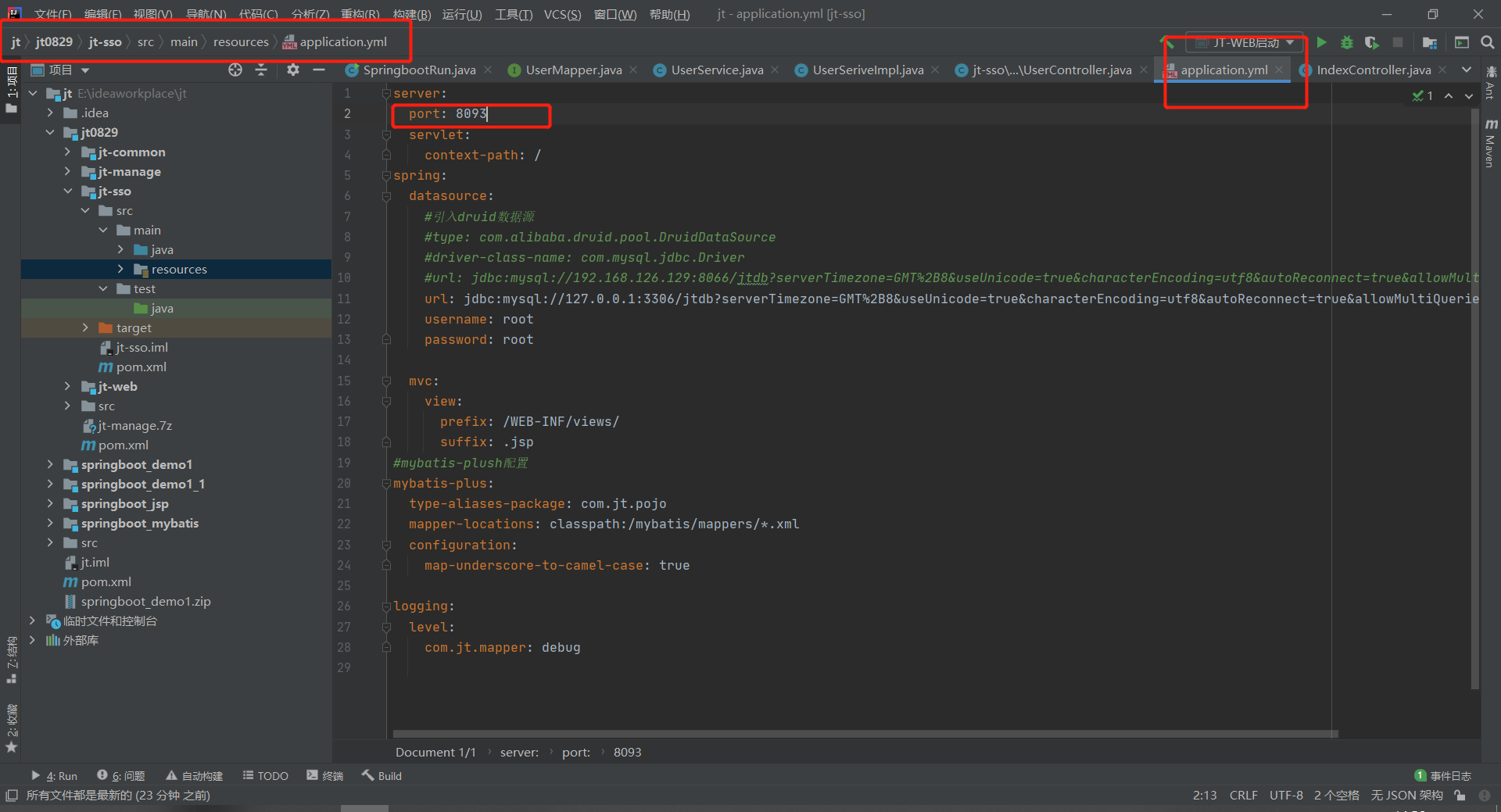
Task: Go to next highlighted problem arrow
Action: click(x=1469, y=95)
